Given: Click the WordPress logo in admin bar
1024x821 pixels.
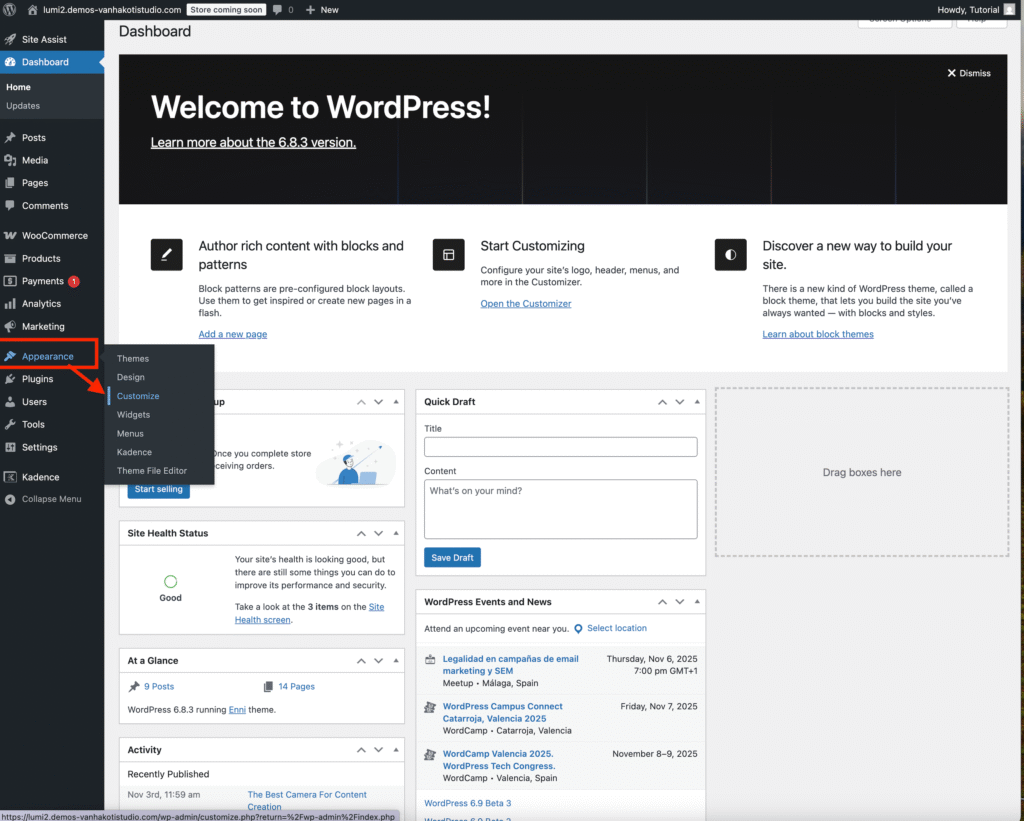Looking at the screenshot, I should click(x=10, y=9).
